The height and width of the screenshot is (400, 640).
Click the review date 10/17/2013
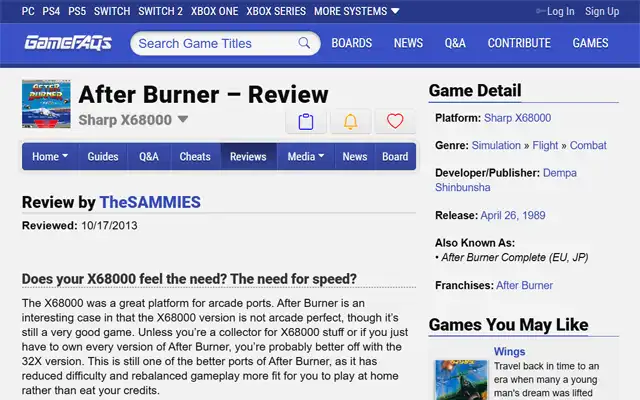pyautogui.click(x=109, y=226)
